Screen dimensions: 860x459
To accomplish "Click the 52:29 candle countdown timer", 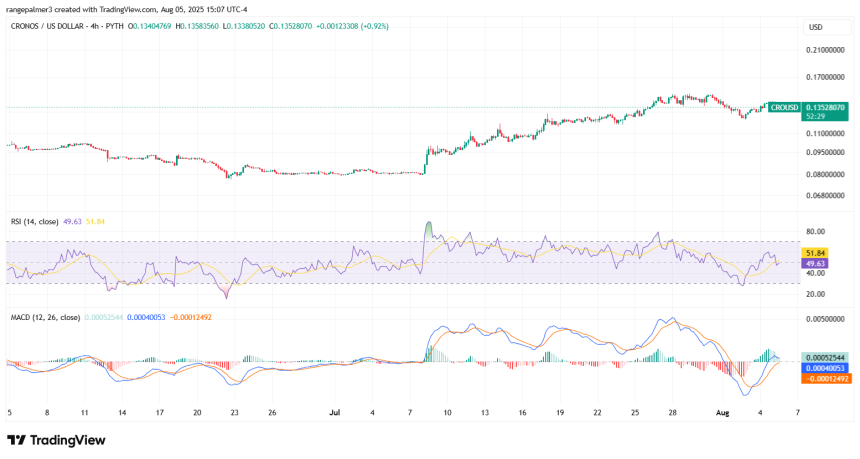I will coord(816,116).
